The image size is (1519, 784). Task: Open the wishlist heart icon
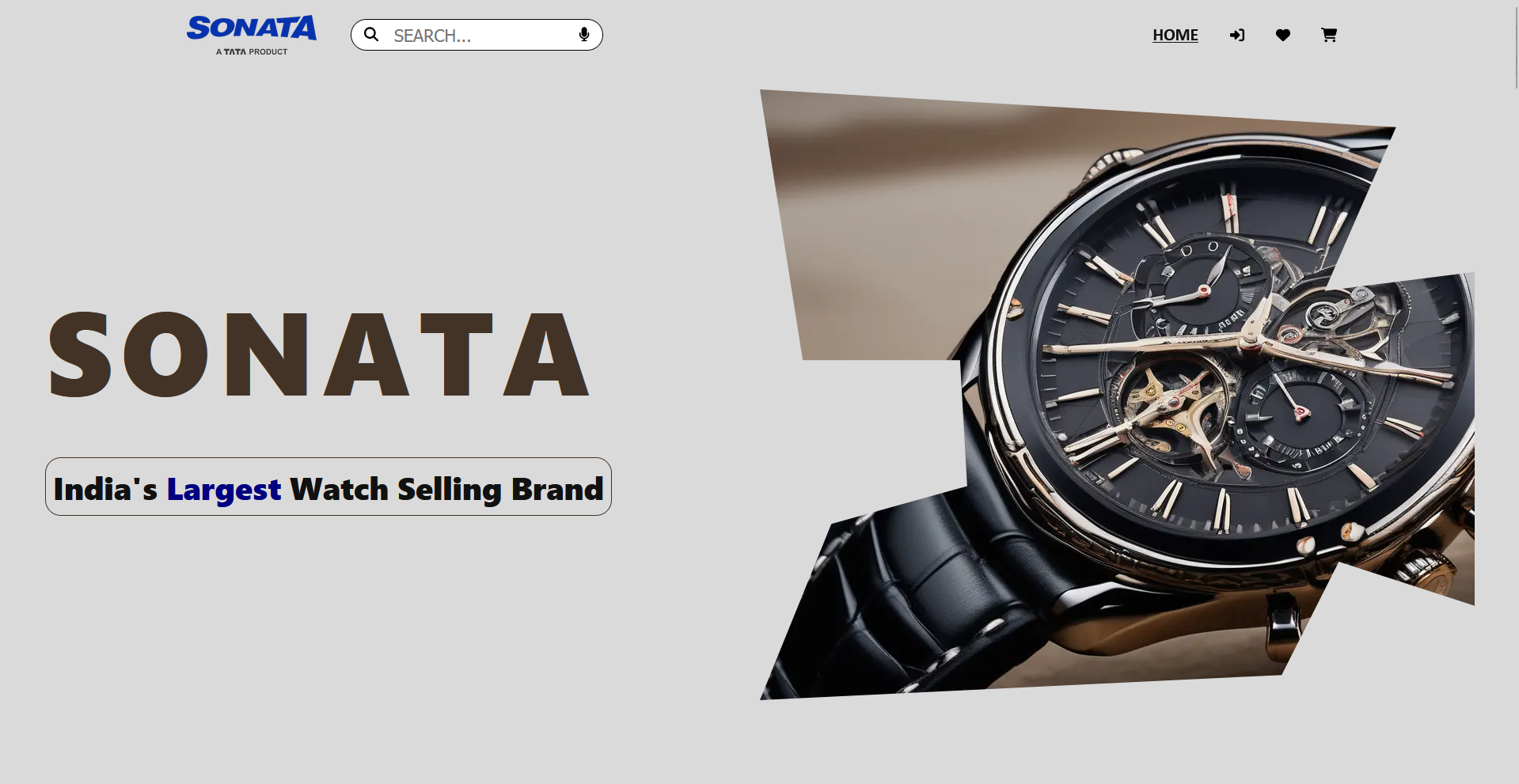click(1283, 35)
